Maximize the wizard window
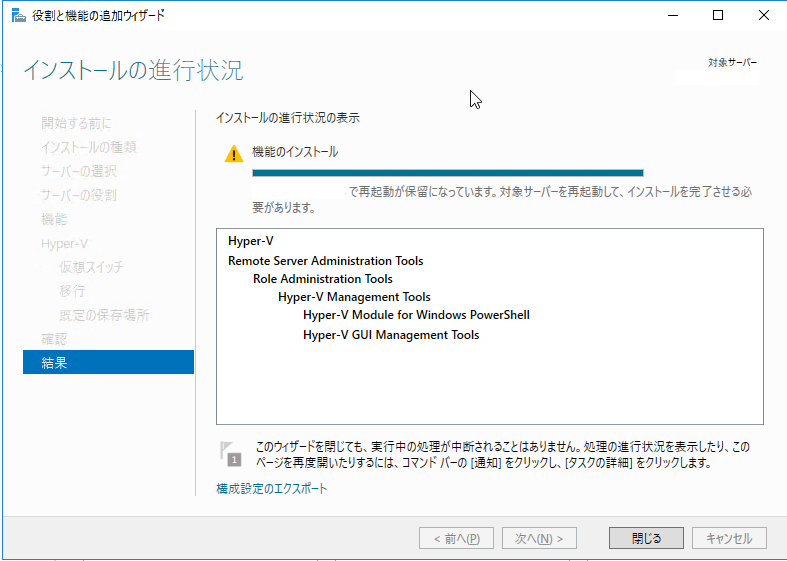787x561 pixels. click(718, 16)
